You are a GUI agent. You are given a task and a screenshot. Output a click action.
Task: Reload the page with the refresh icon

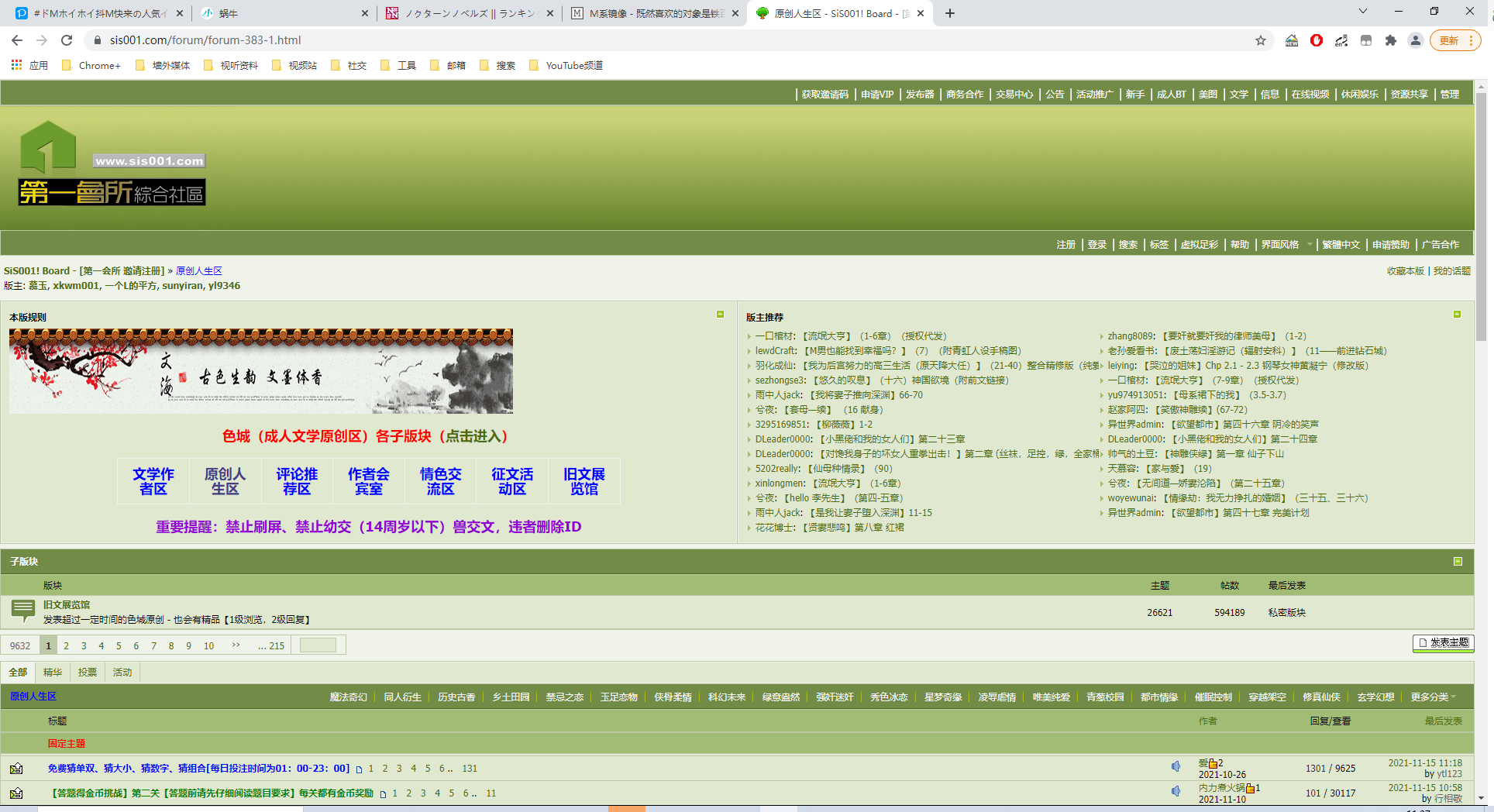[67, 40]
